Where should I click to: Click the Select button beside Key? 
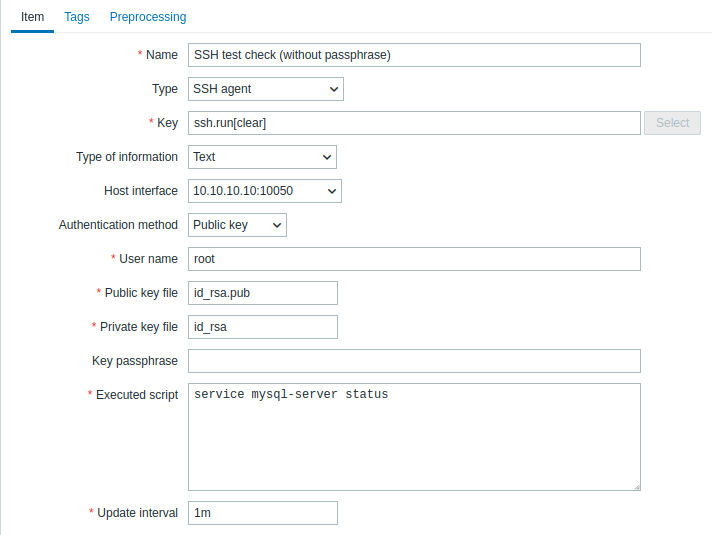click(672, 123)
